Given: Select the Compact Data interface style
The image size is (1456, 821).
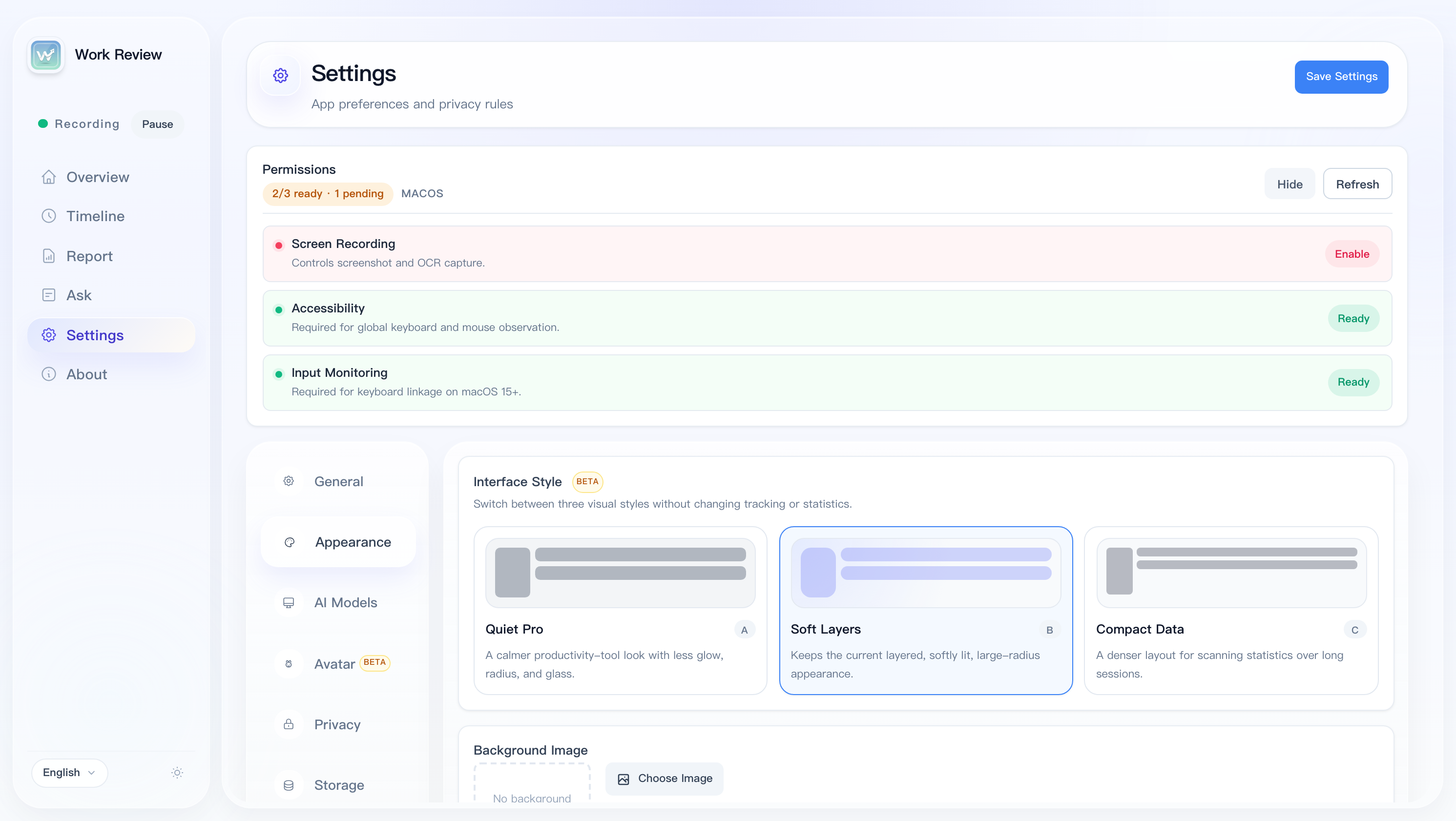Looking at the screenshot, I should pos(1231,611).
